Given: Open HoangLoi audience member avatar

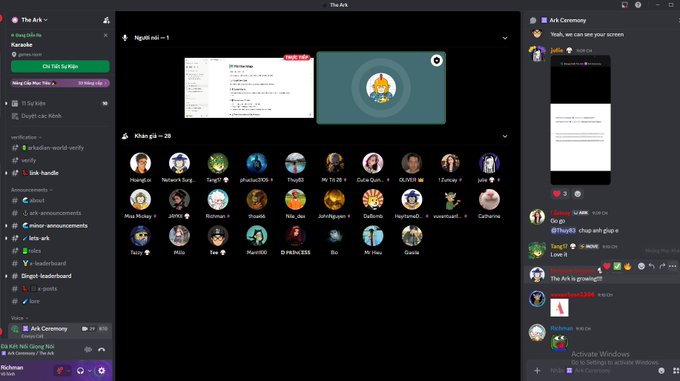Looking at the screenshot, I should (x=140, y=163).
